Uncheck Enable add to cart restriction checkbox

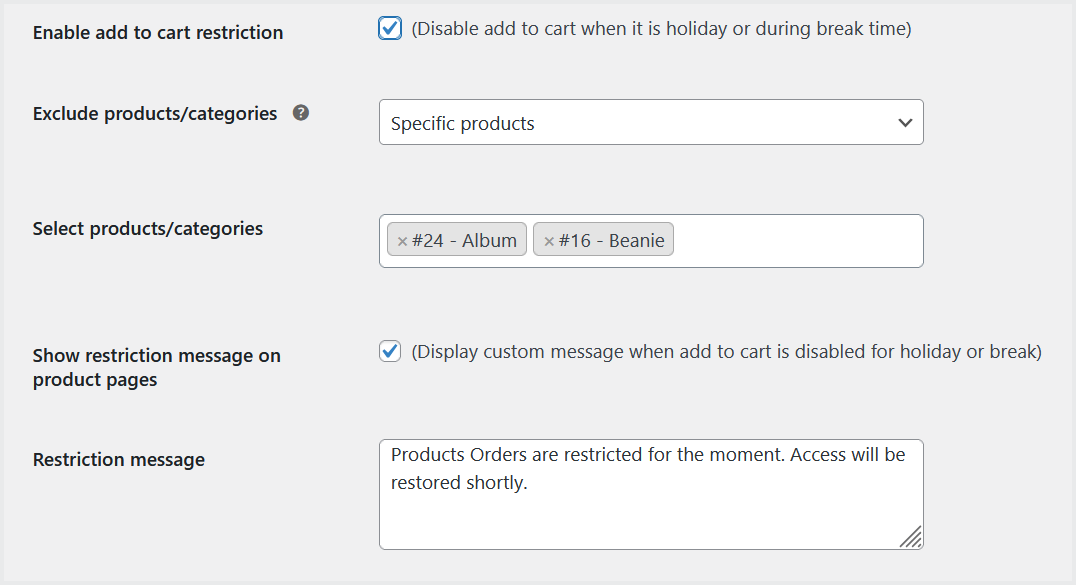[x=390, y=29]
